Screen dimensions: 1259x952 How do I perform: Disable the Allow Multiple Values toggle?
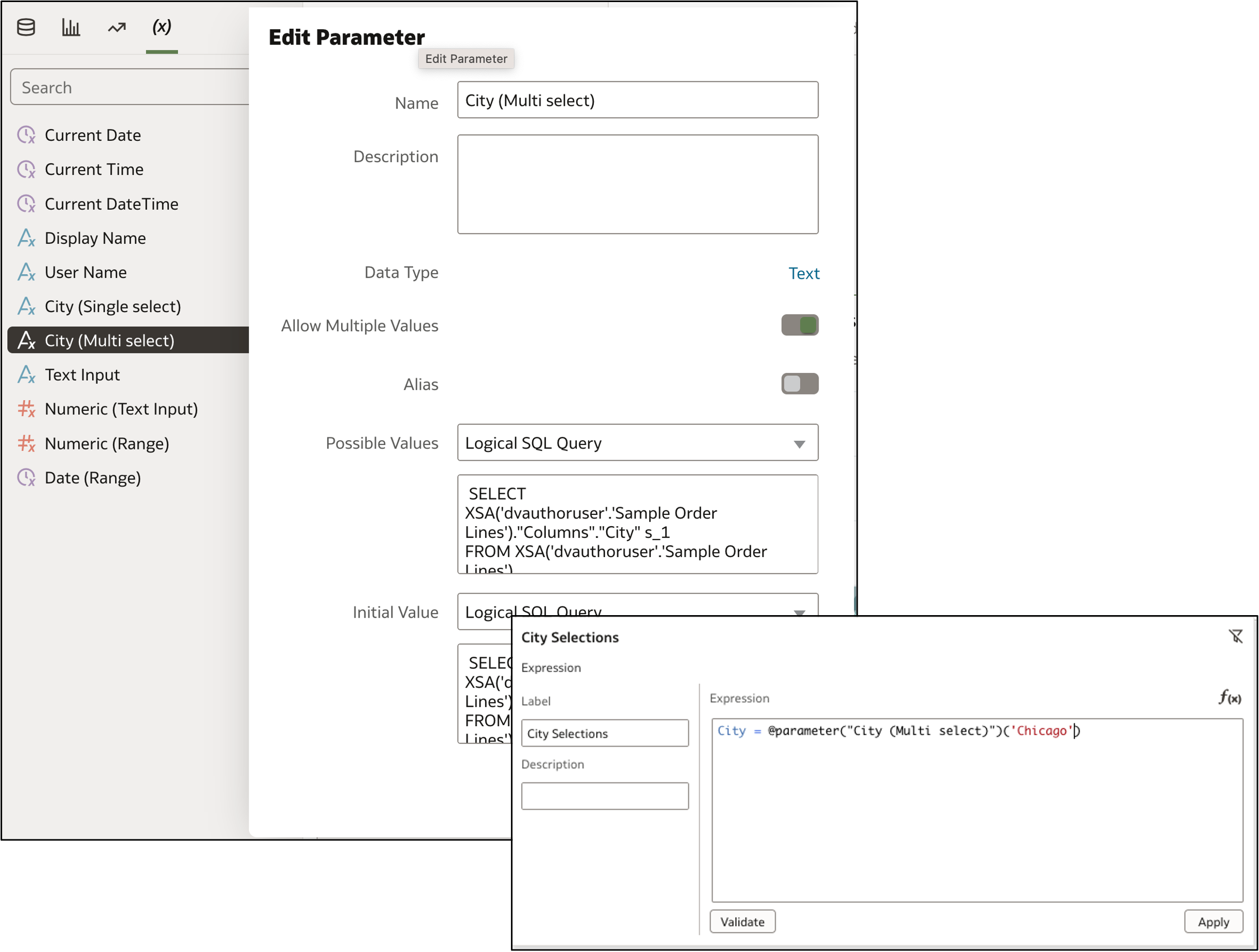(800, 325)
